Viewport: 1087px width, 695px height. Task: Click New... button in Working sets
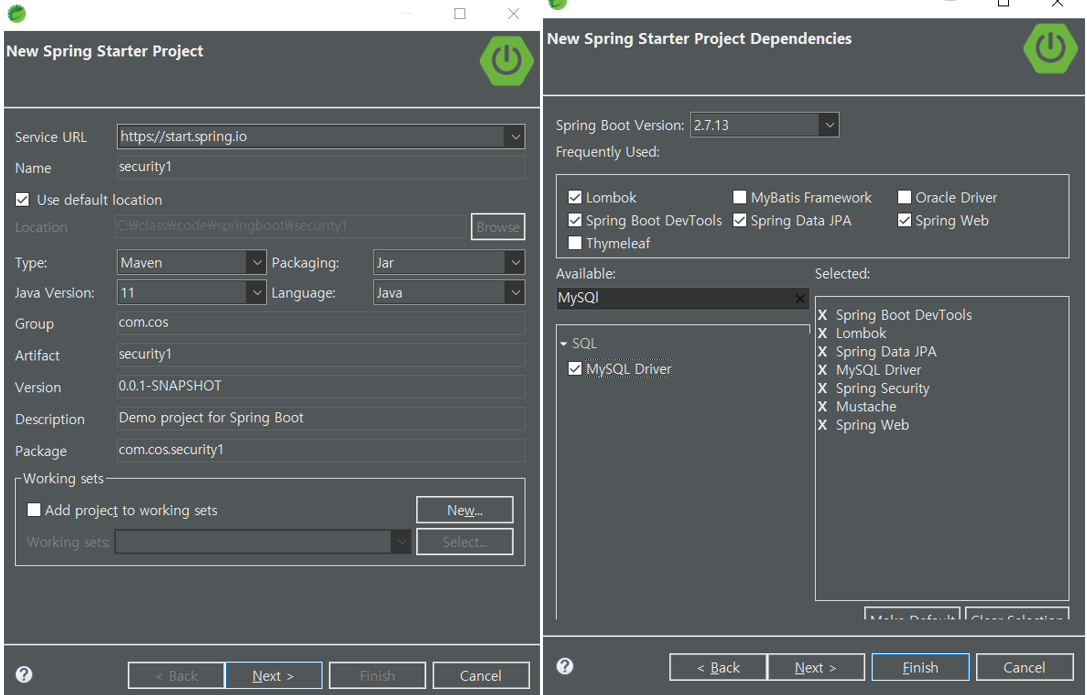click(464, 510)
